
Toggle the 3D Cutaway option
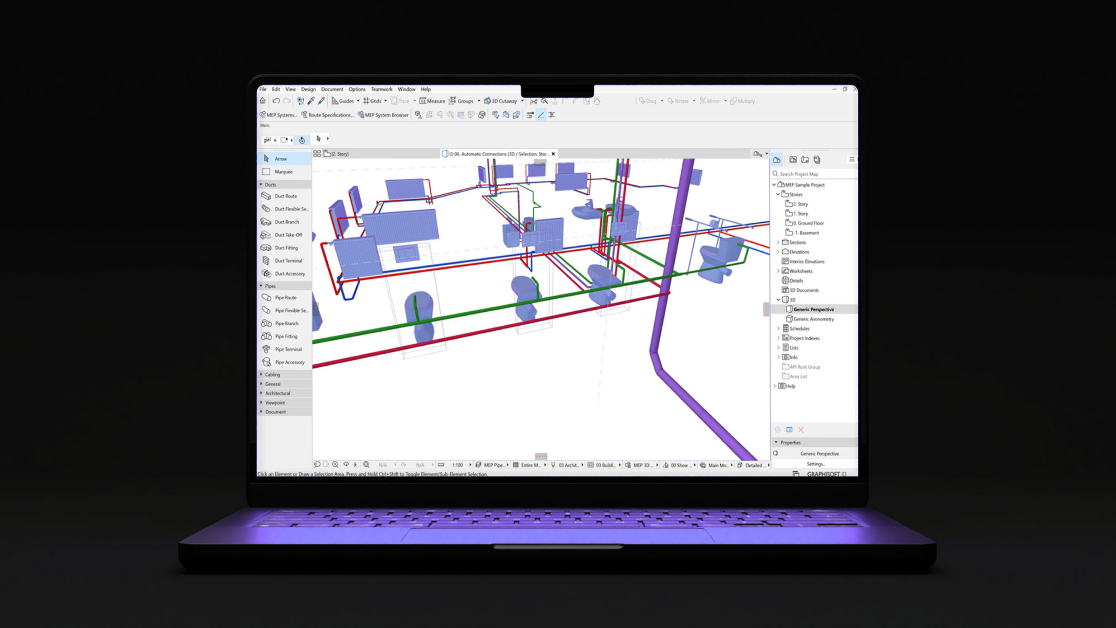(x=502, y=101)
